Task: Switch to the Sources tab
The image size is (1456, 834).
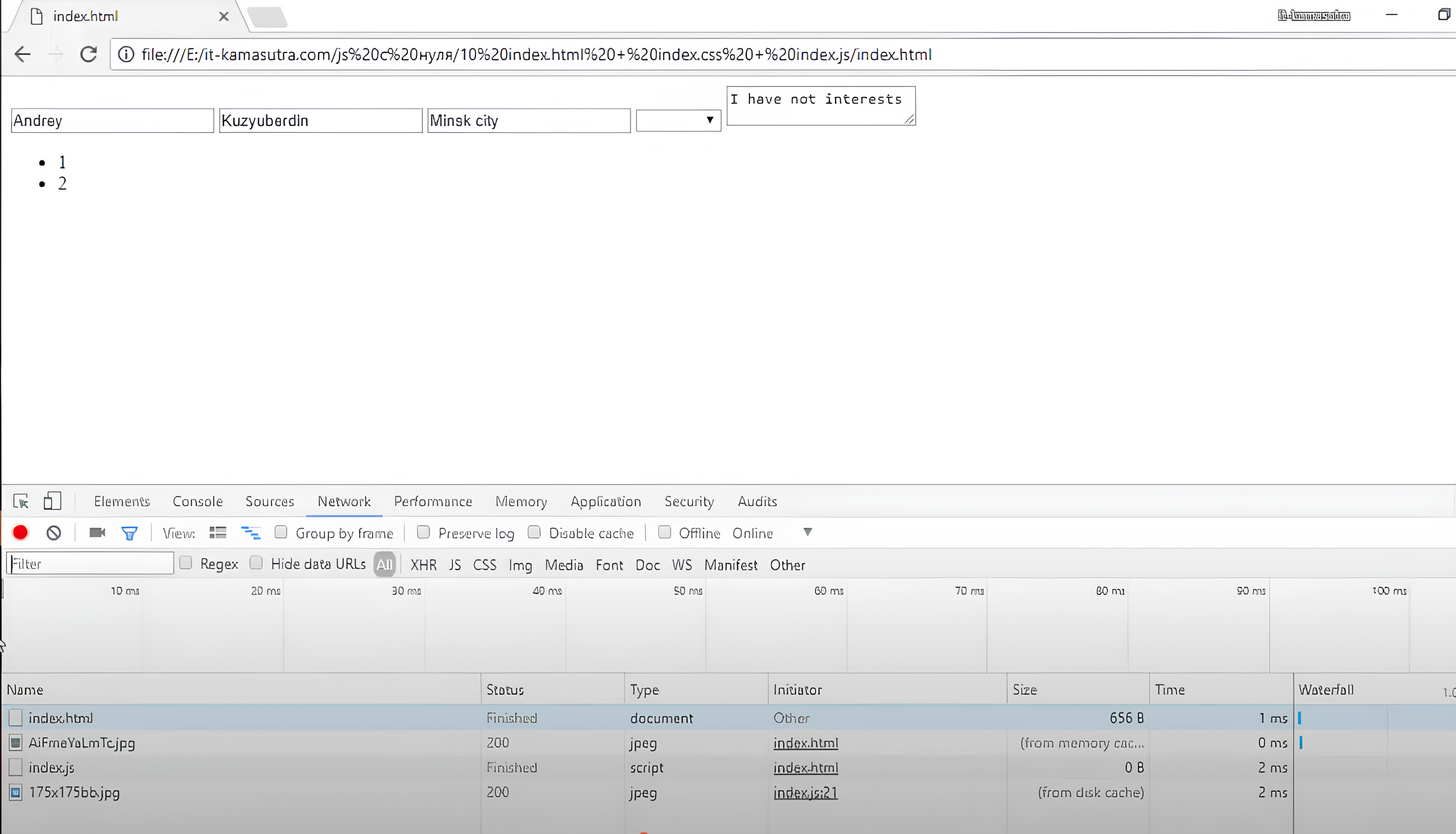Action: point(270,501)
